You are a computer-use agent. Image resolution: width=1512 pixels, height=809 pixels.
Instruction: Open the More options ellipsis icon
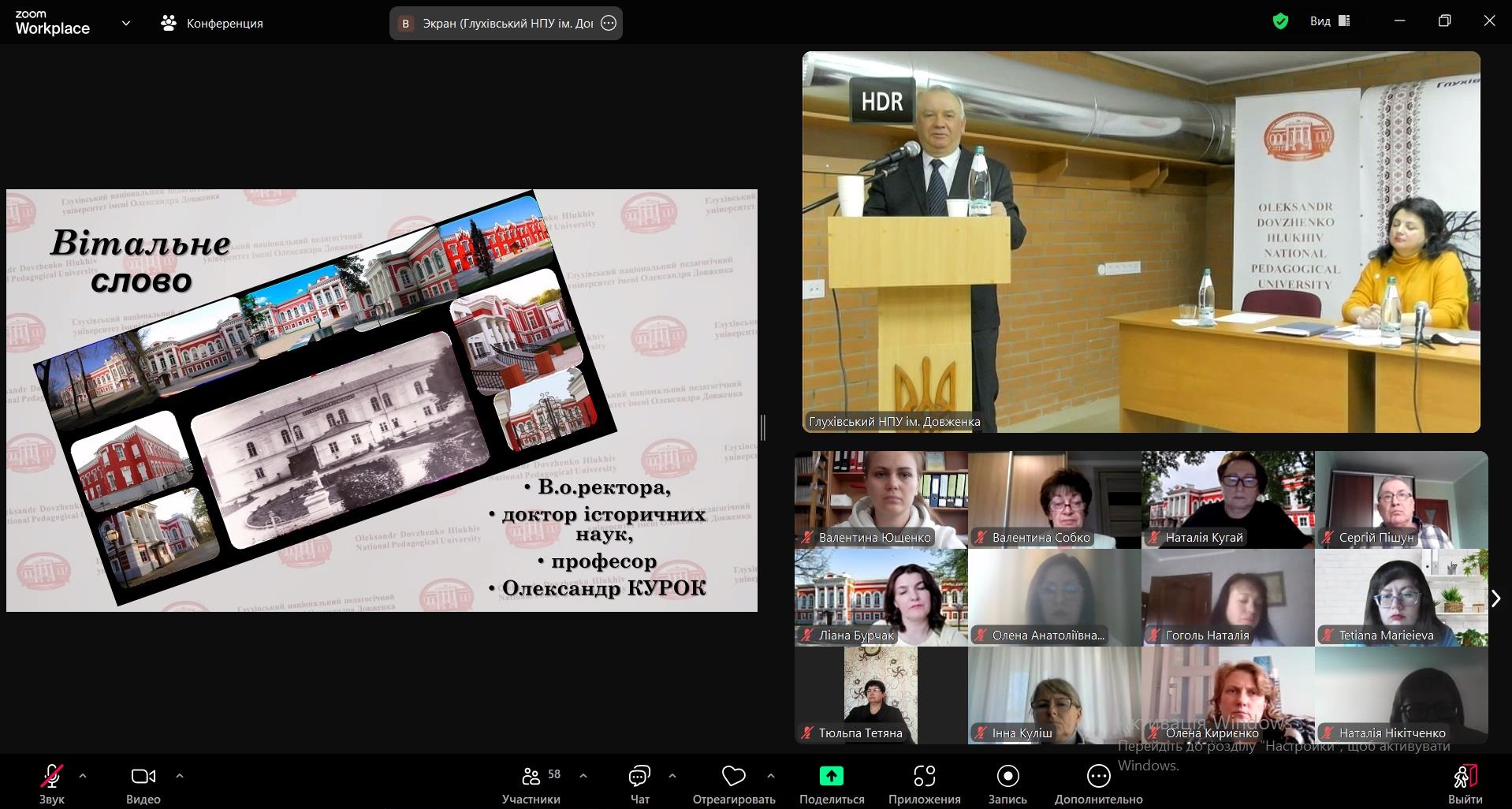tap(1098, 777)
